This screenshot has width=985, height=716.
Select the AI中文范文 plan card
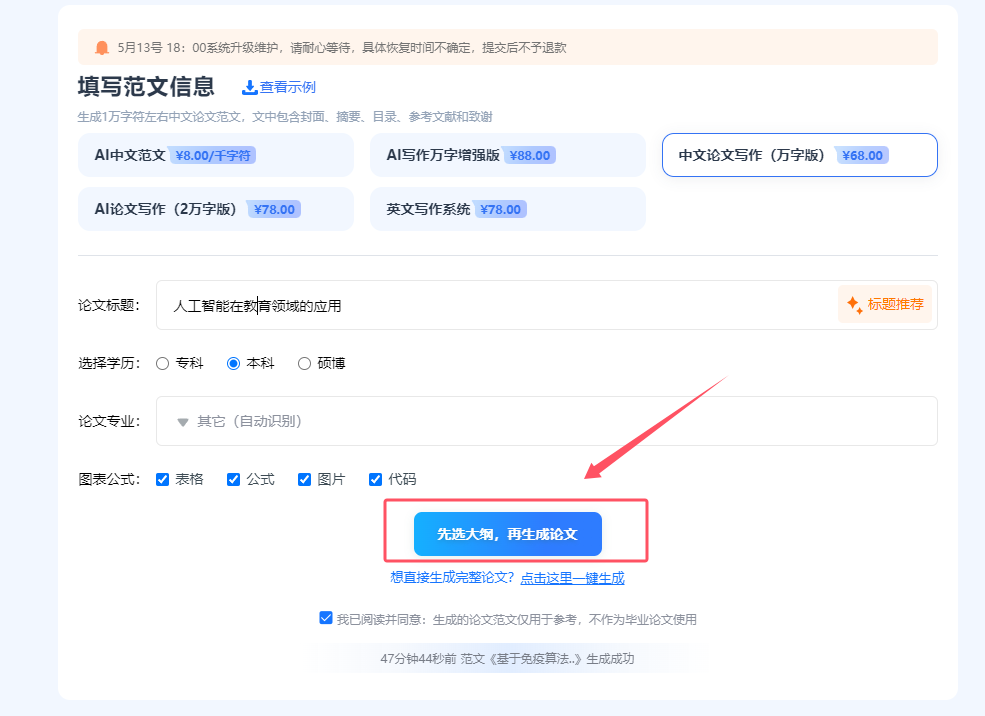pyautogui.click(x=215, y=155)
